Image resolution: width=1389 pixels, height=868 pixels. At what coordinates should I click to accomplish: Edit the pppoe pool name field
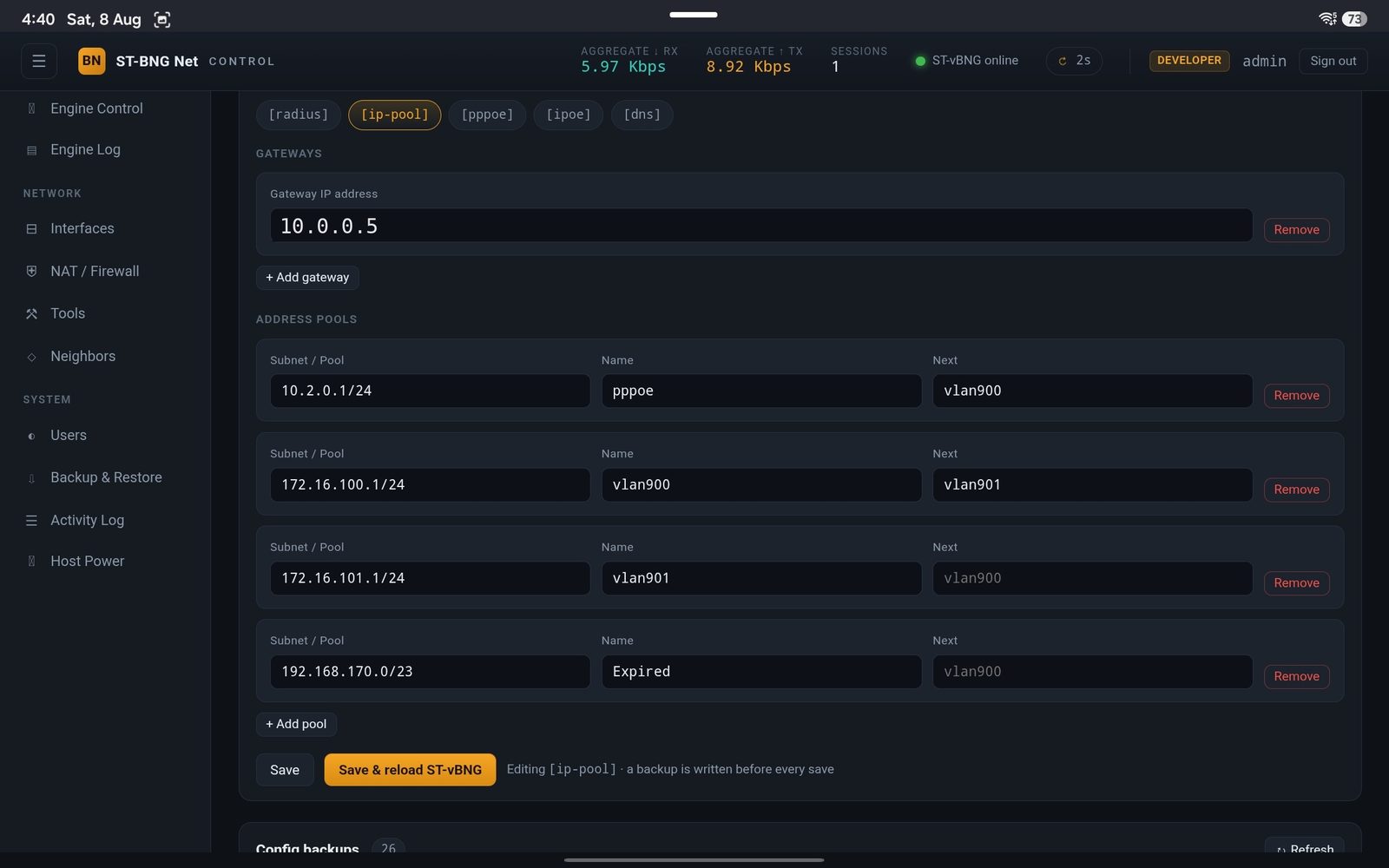[761, 391]
